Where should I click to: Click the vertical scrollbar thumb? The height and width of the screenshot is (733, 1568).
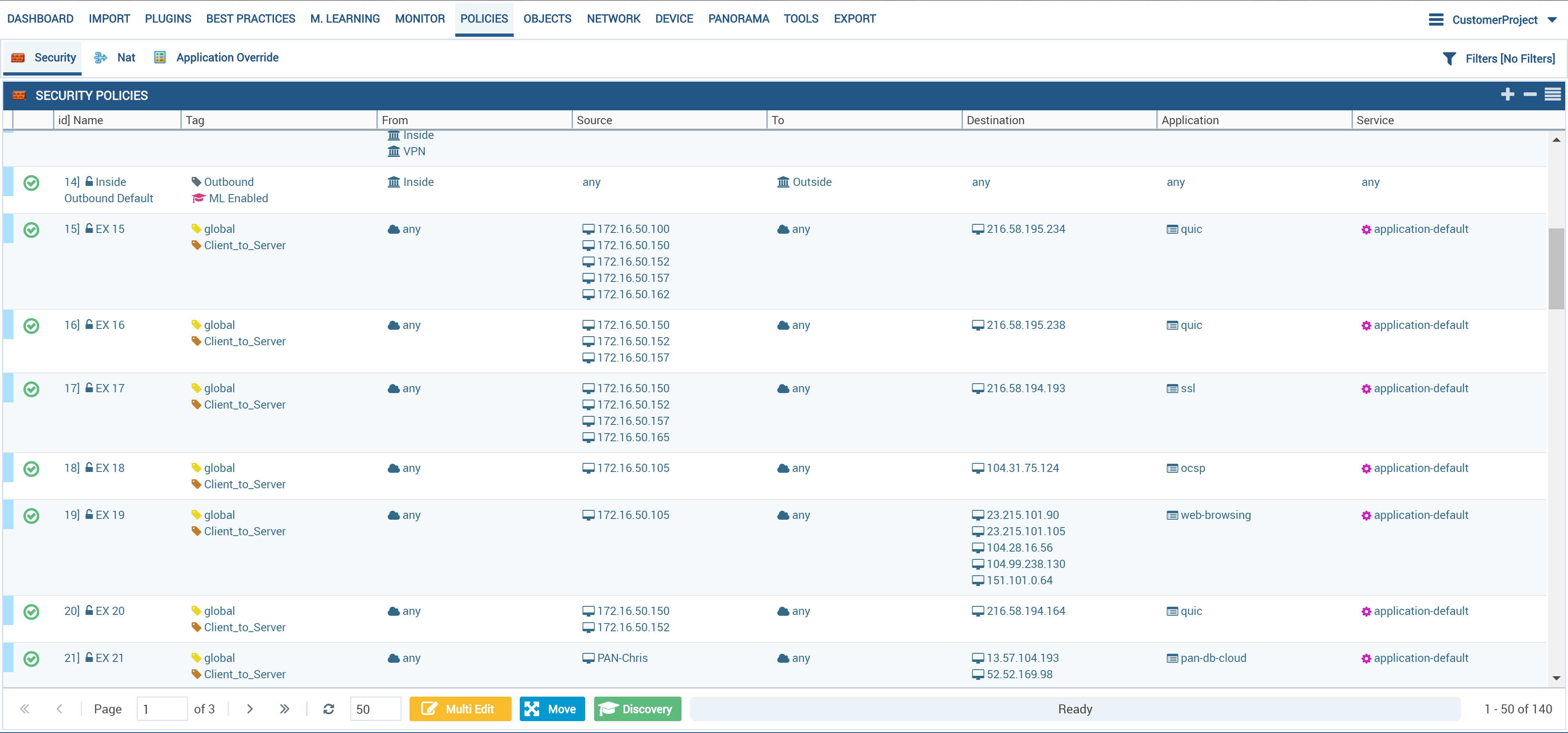(1556, 268)
